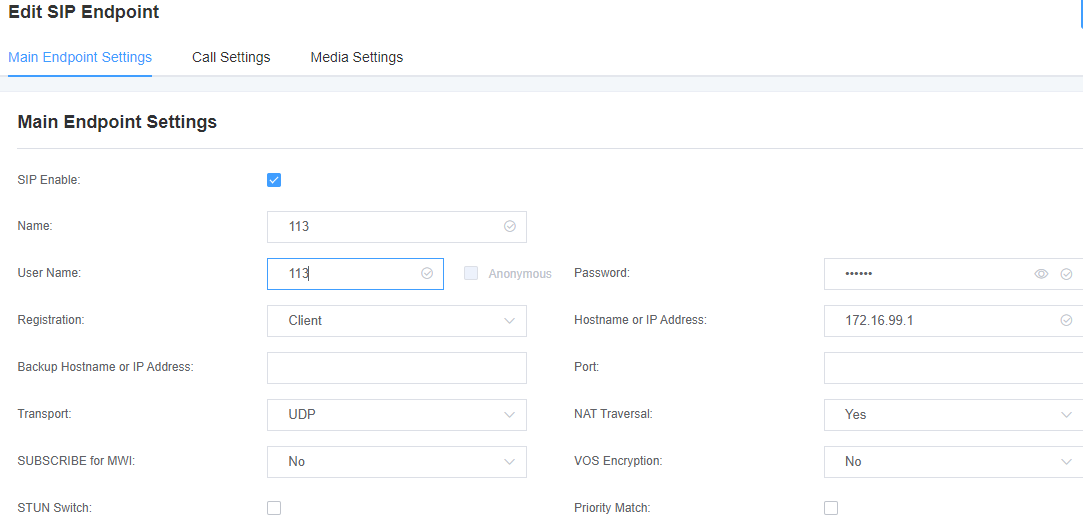Open the VOS Encryption dropdown
Image resolution: width=1083 pixels, height=526 pixels.
coord(953,462)
